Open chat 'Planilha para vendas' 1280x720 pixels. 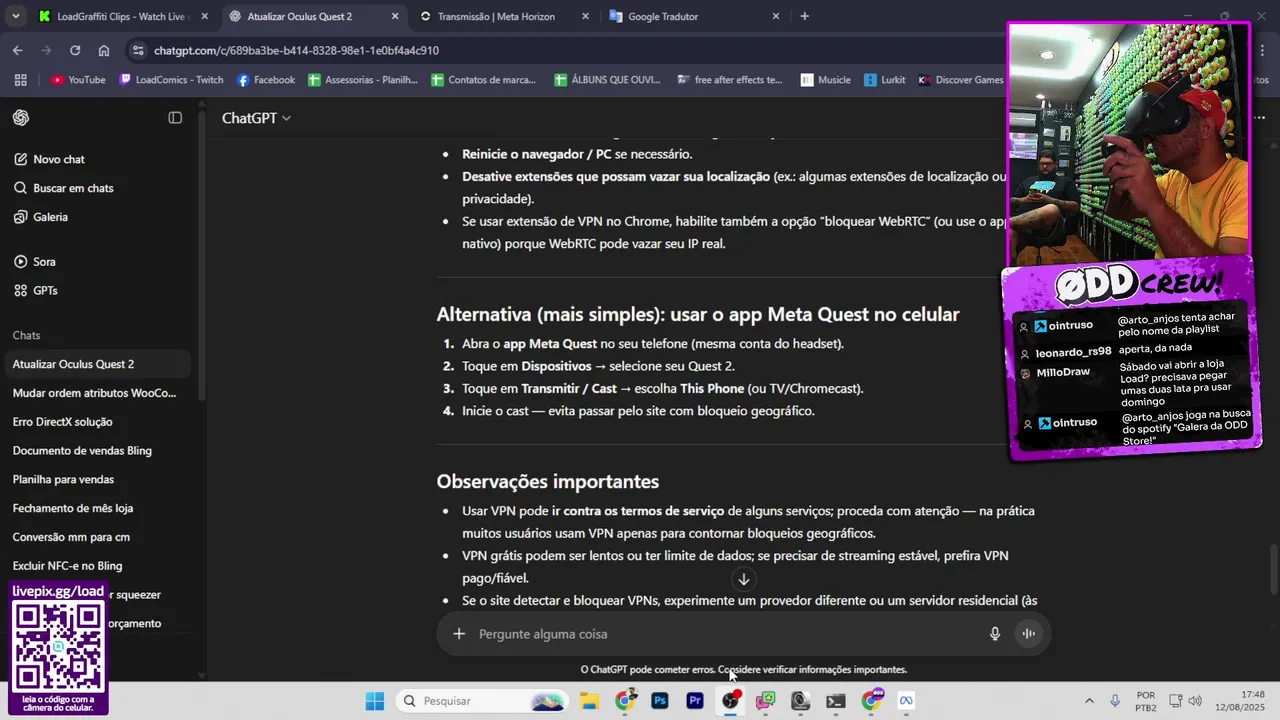tap(97, 480)
